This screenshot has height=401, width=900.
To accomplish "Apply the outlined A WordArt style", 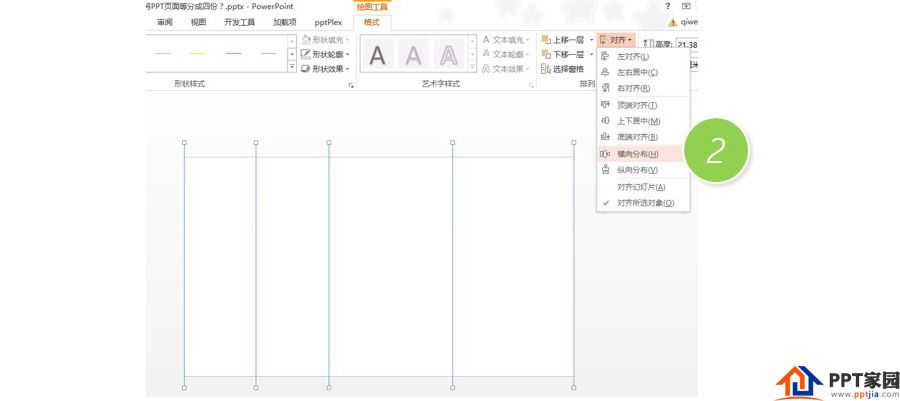I will [448, 54].
